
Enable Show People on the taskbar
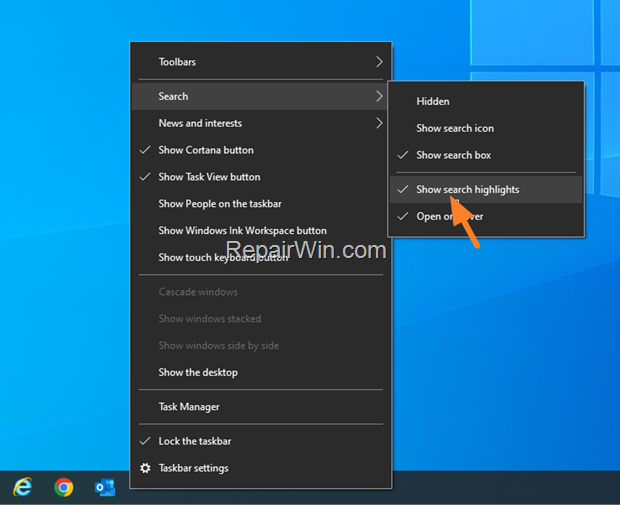tap(261, 204)
